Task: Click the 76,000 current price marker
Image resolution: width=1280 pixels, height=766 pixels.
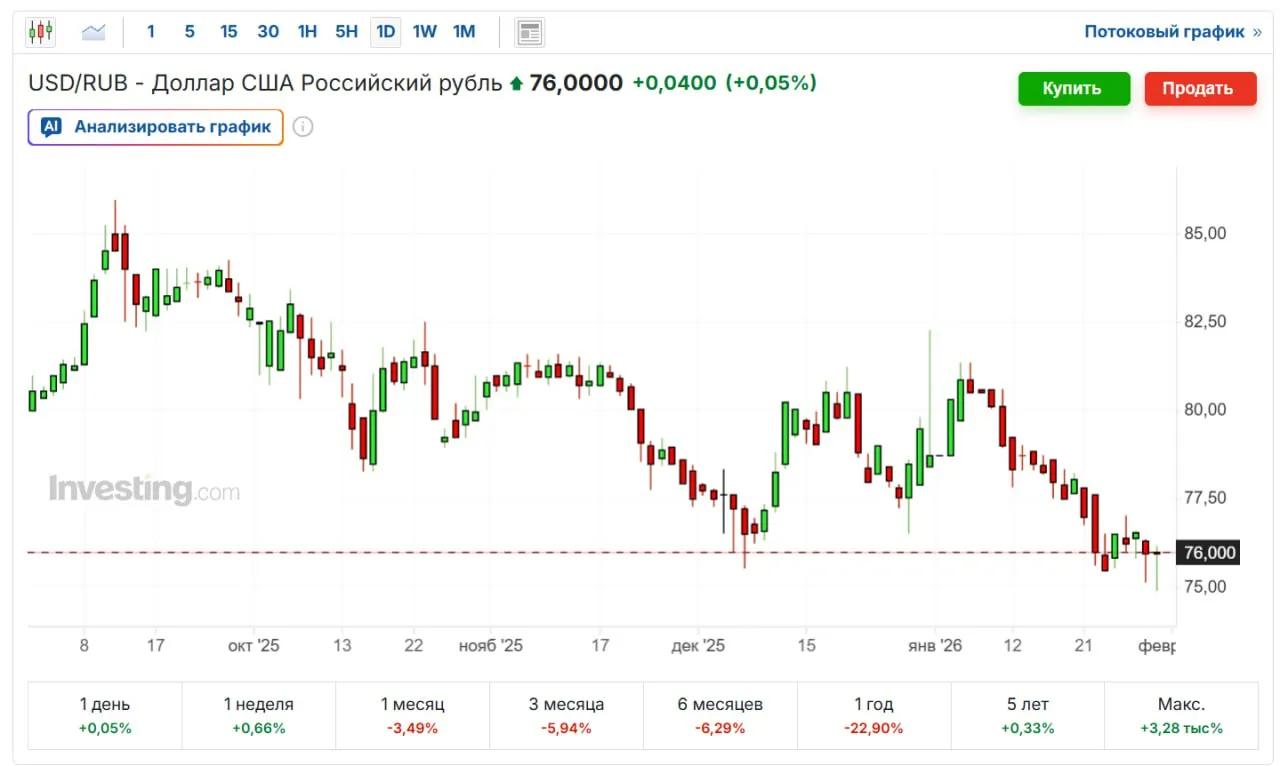Action: point(1209,553)
